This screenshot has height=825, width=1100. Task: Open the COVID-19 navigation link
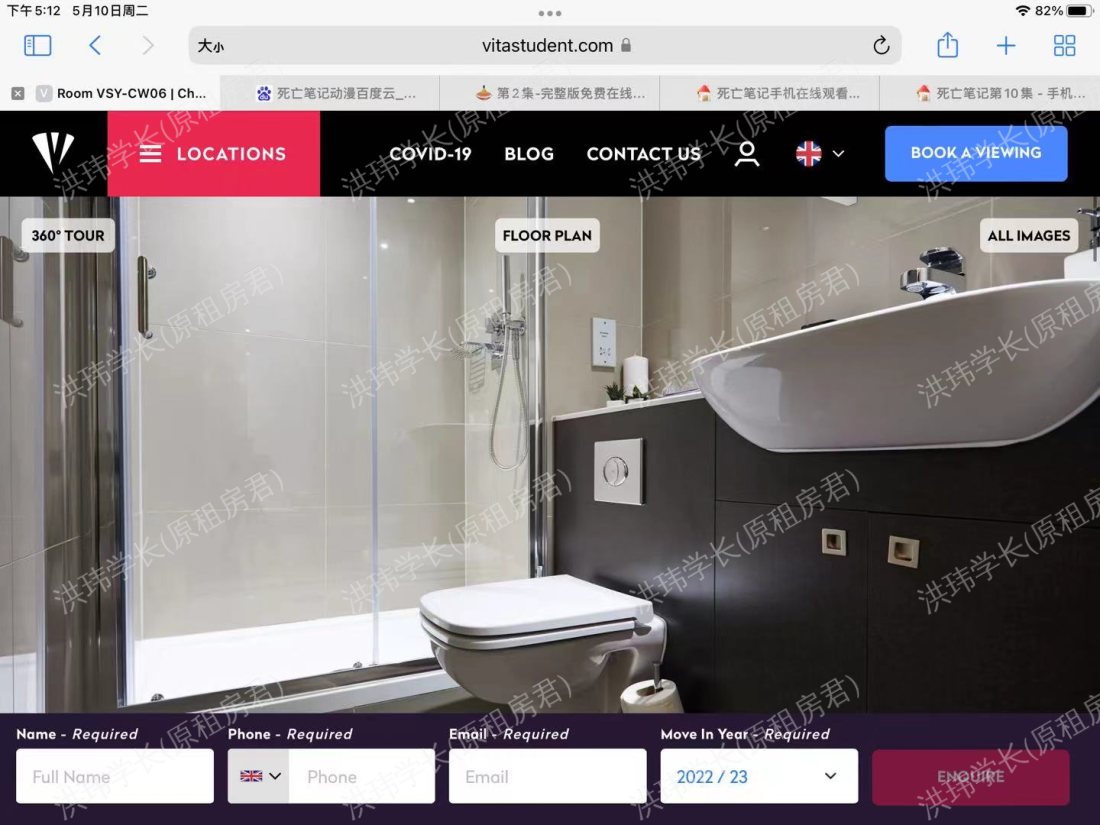(430, 153)
